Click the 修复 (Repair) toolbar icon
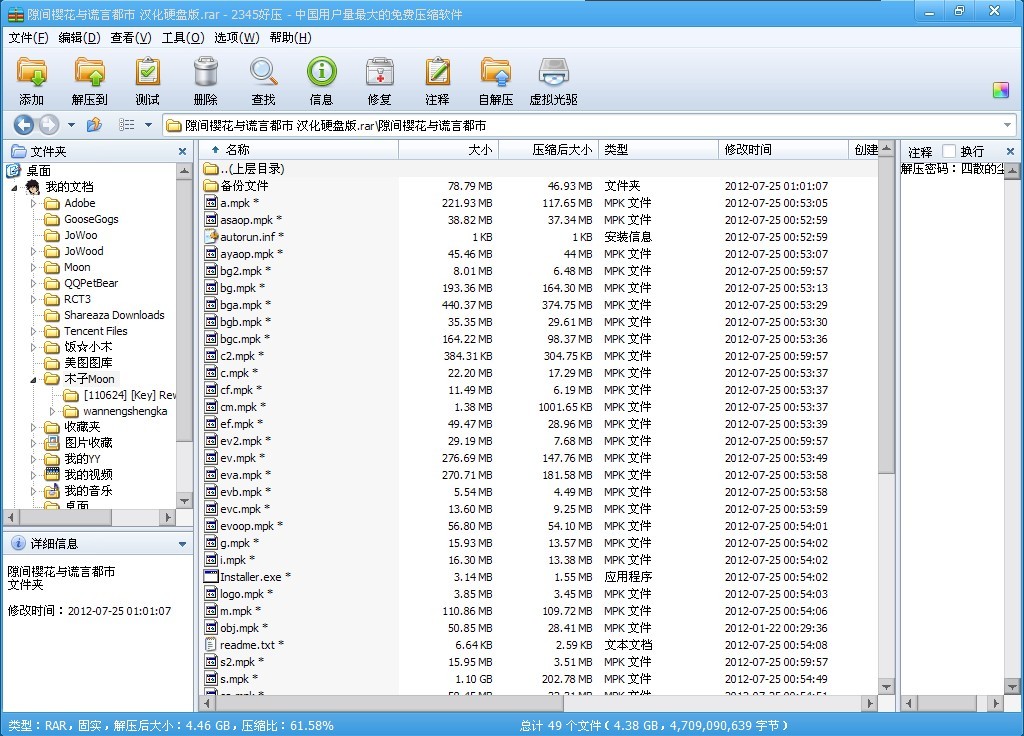 click(x=379, y=73)
